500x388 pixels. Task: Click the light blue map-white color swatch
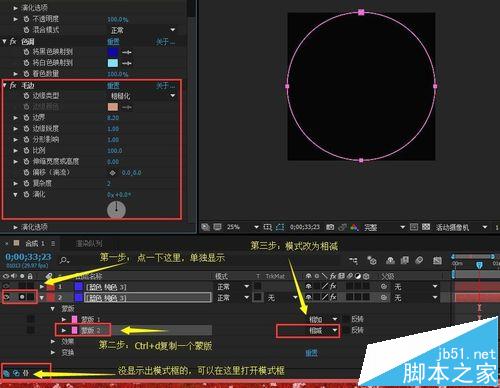[113, 63]
